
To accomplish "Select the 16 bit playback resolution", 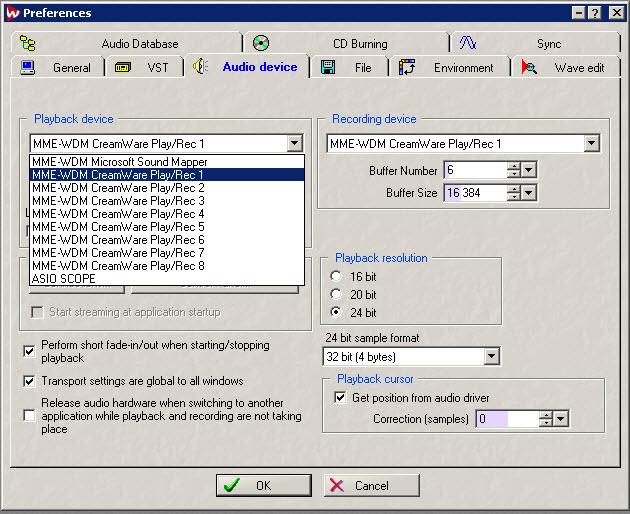I will 336,276.
